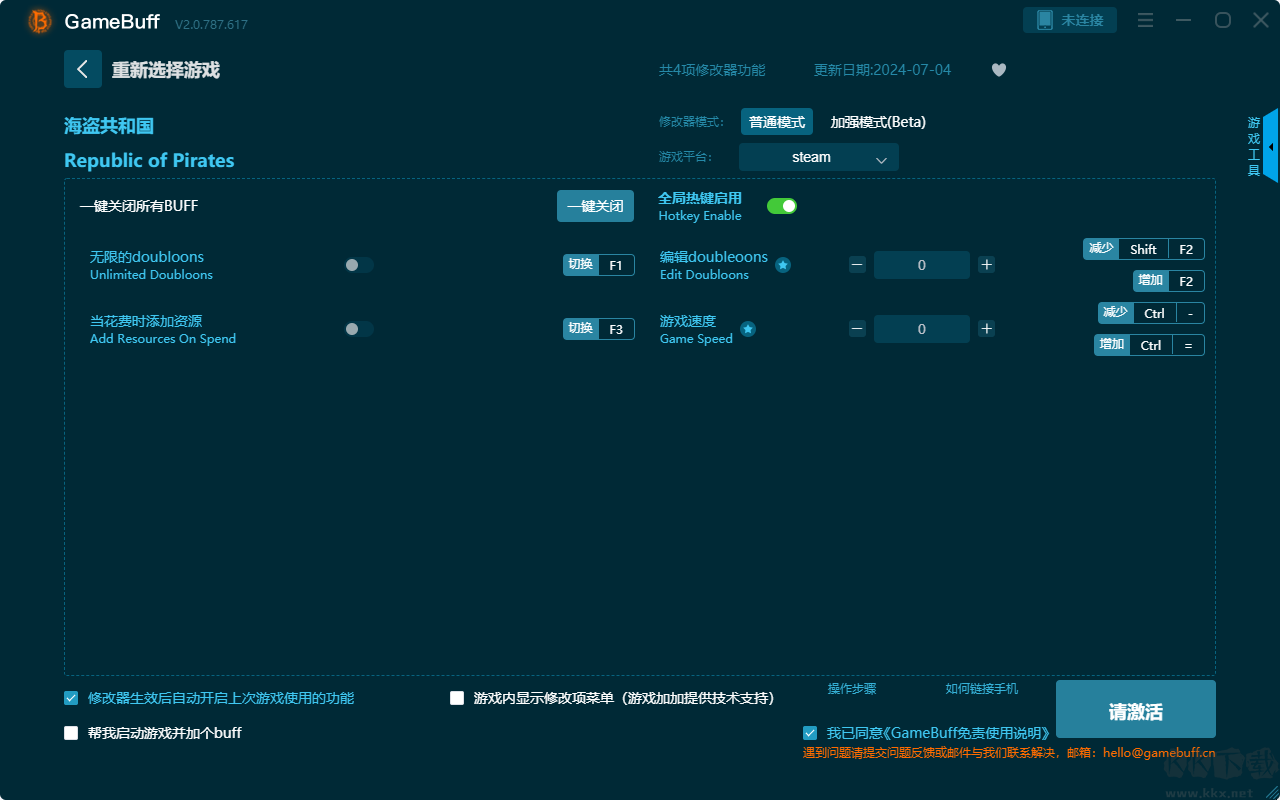This screenshot has height=800, width=1280.
Task: Click the phone not-connected status button
Action: coord(1070,20)
